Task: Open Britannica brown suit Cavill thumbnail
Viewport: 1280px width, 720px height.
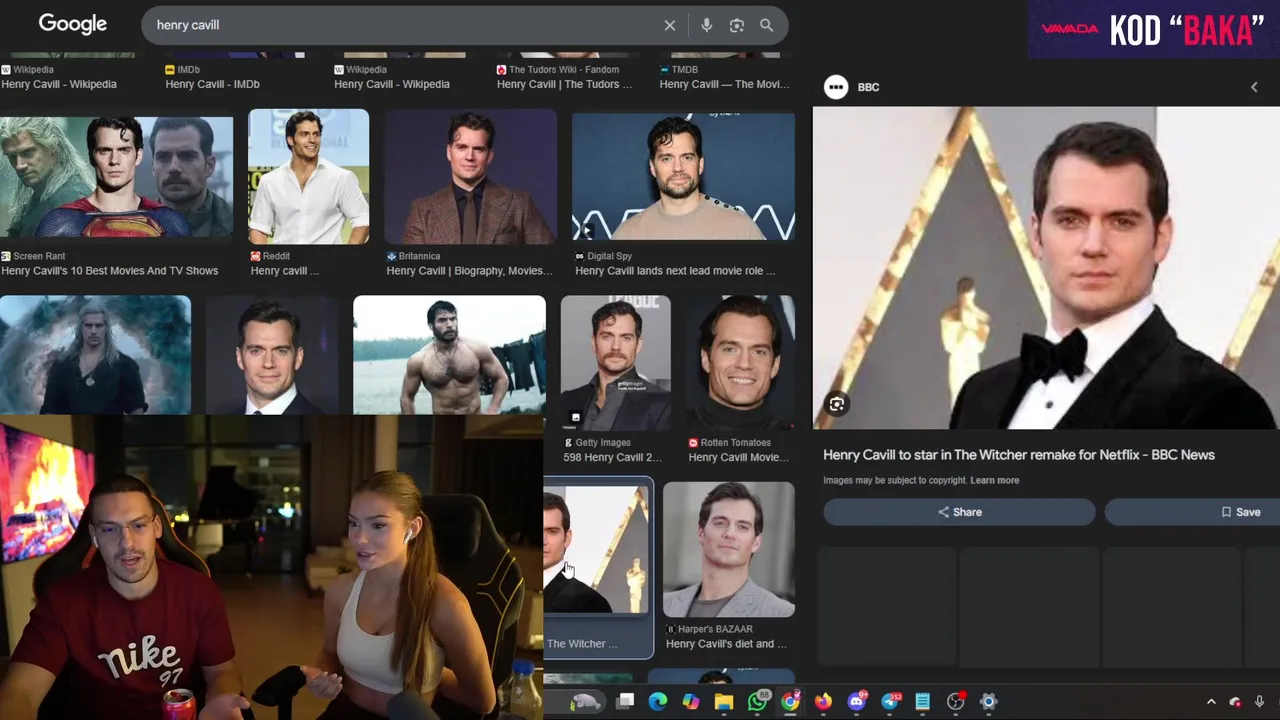Action: pos(470,176)
